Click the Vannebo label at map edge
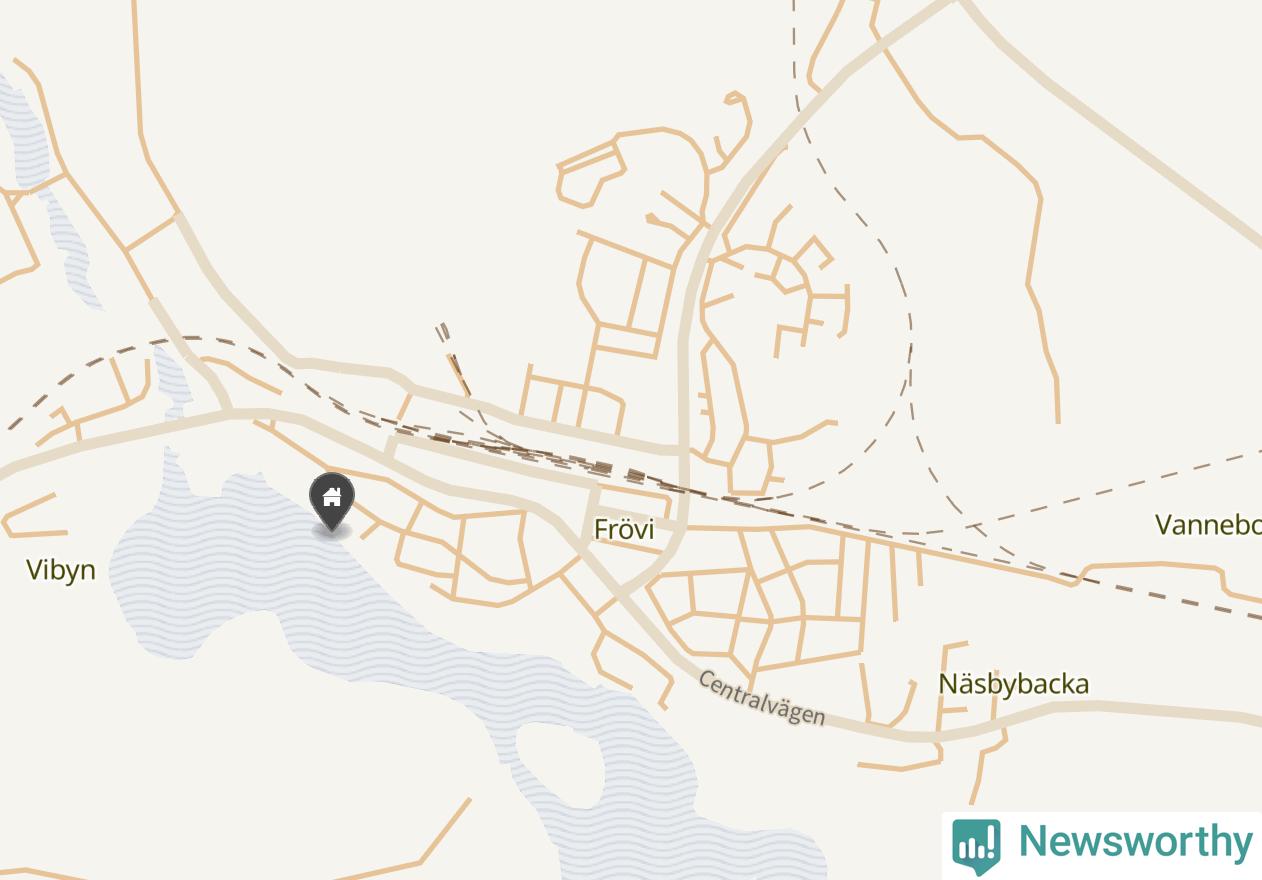The width and height of the screenshot is (1262, 880). click(1208, 524)
